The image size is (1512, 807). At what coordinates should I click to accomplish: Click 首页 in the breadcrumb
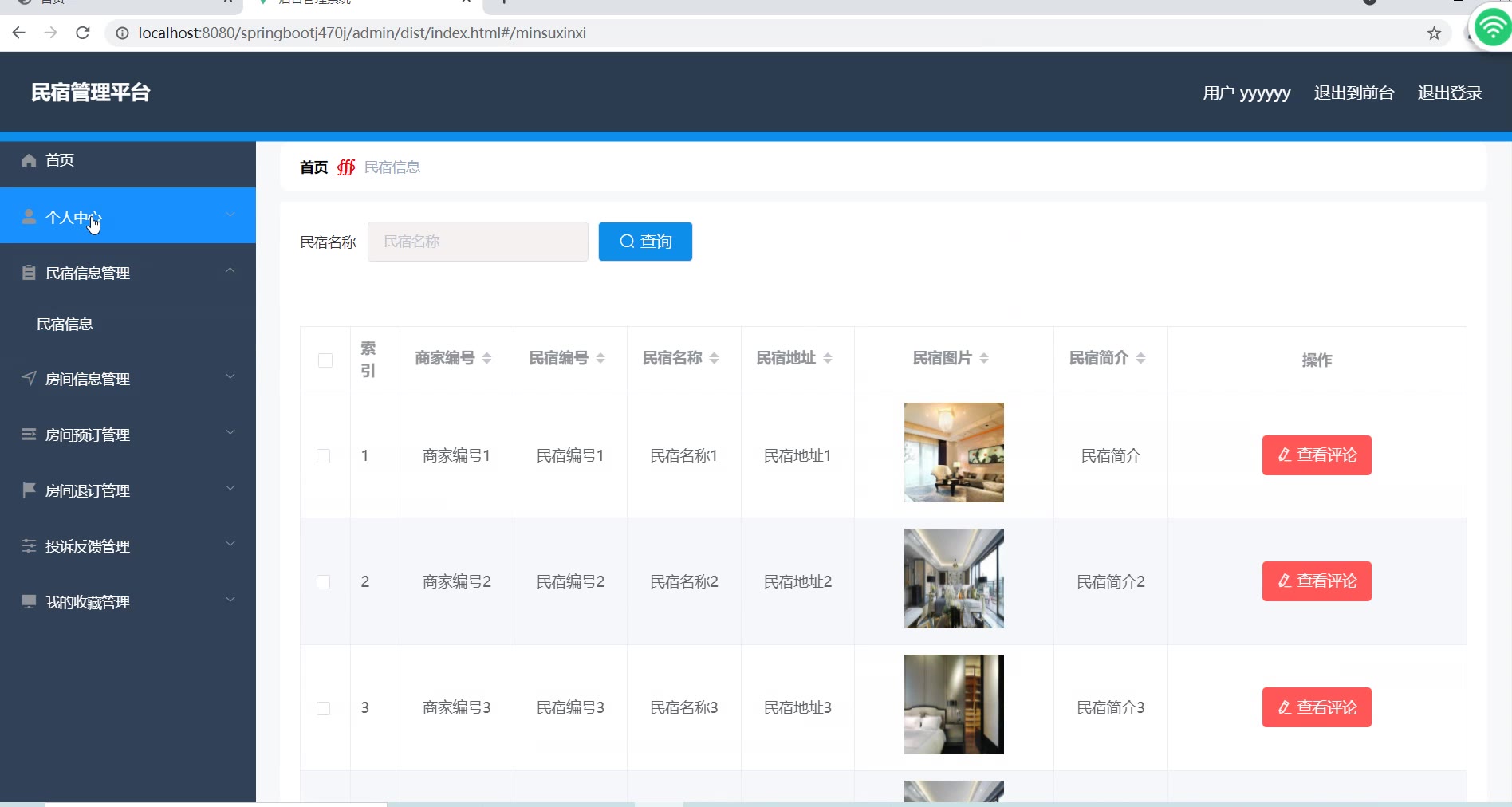point(313,167)
